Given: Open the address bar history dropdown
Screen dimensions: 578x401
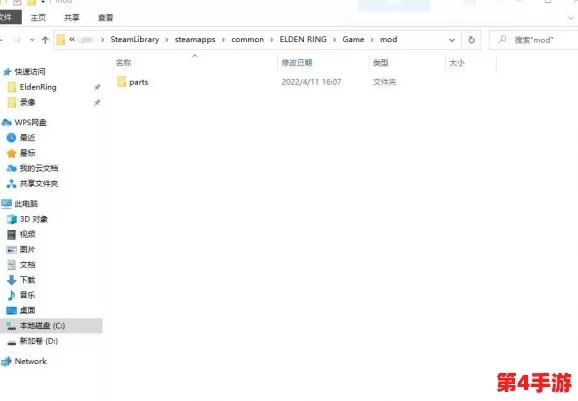Looking at the screenshot, I should click(x=452, y=40).
